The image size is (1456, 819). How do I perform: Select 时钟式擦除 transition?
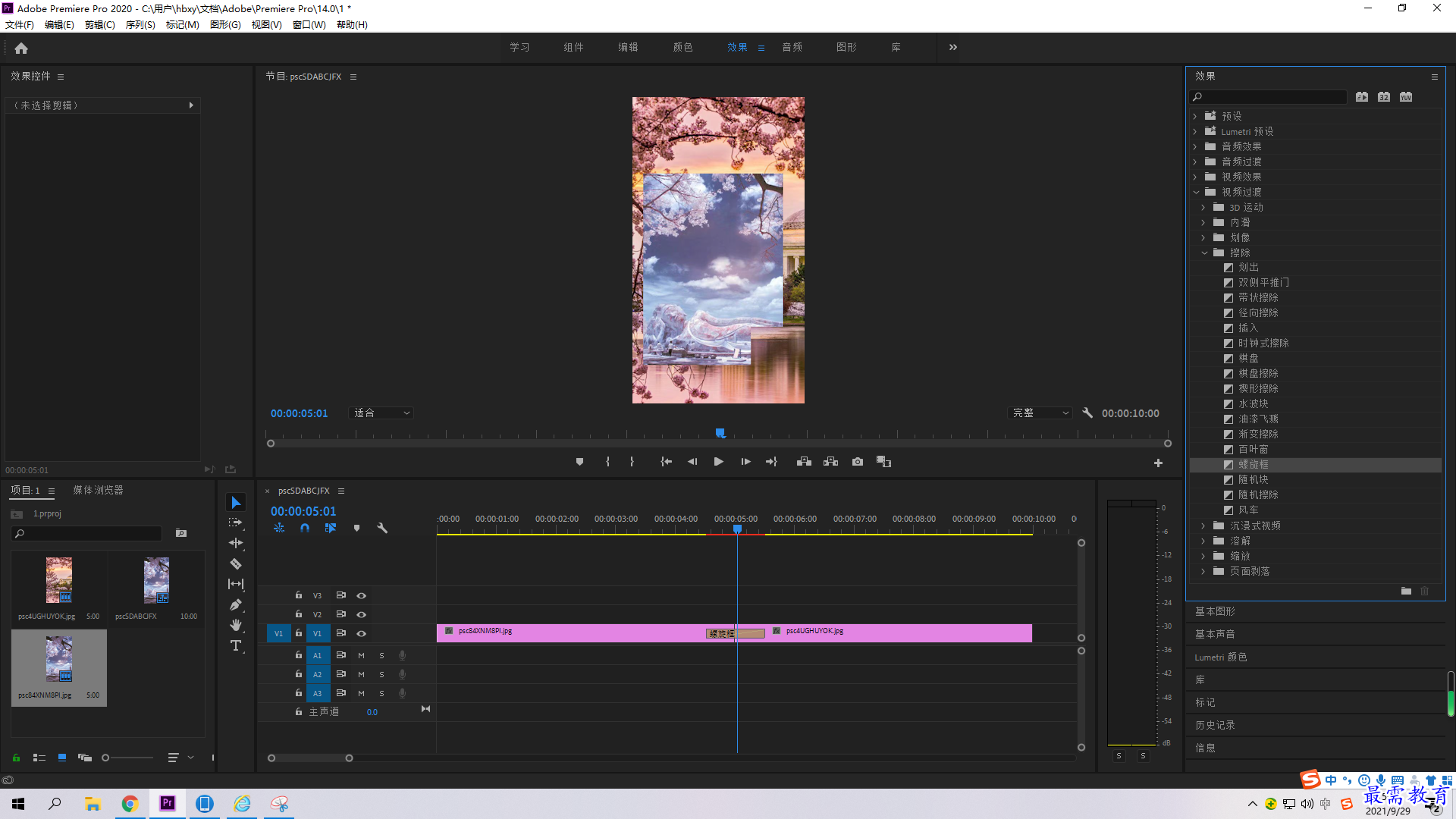(1263, 343)
